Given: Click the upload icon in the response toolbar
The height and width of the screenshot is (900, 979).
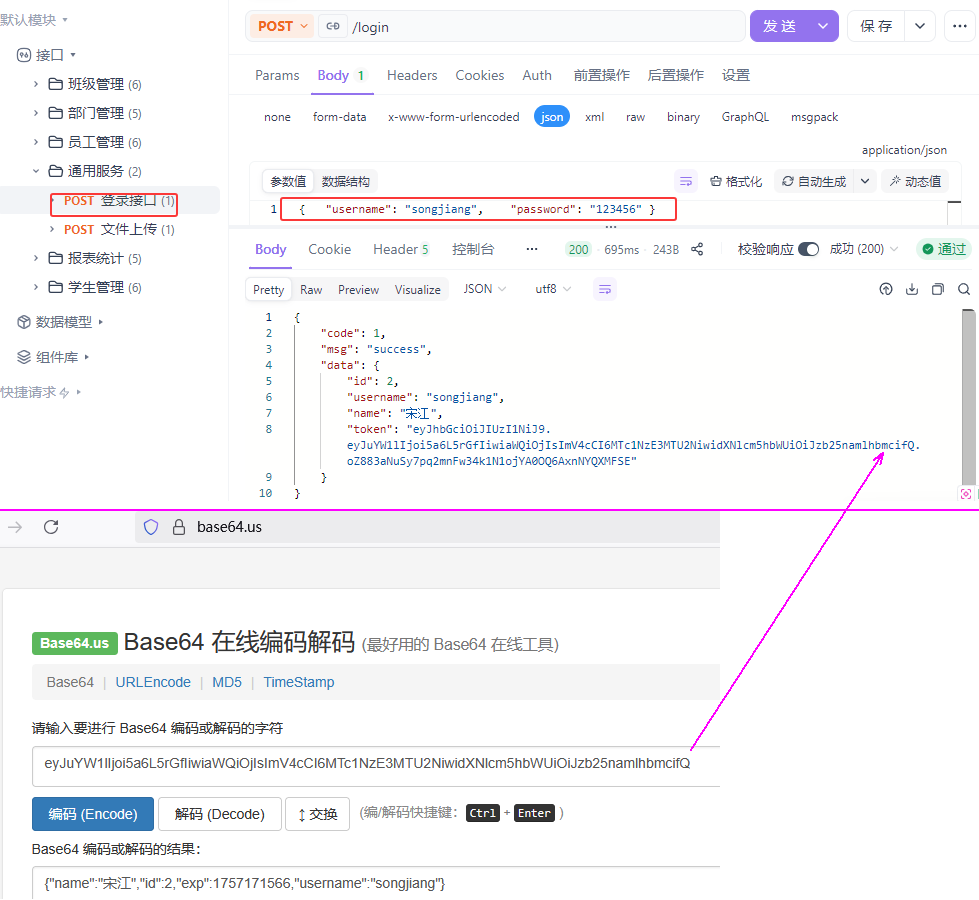Looking at the screenshot, I should [x=886, y=289].
